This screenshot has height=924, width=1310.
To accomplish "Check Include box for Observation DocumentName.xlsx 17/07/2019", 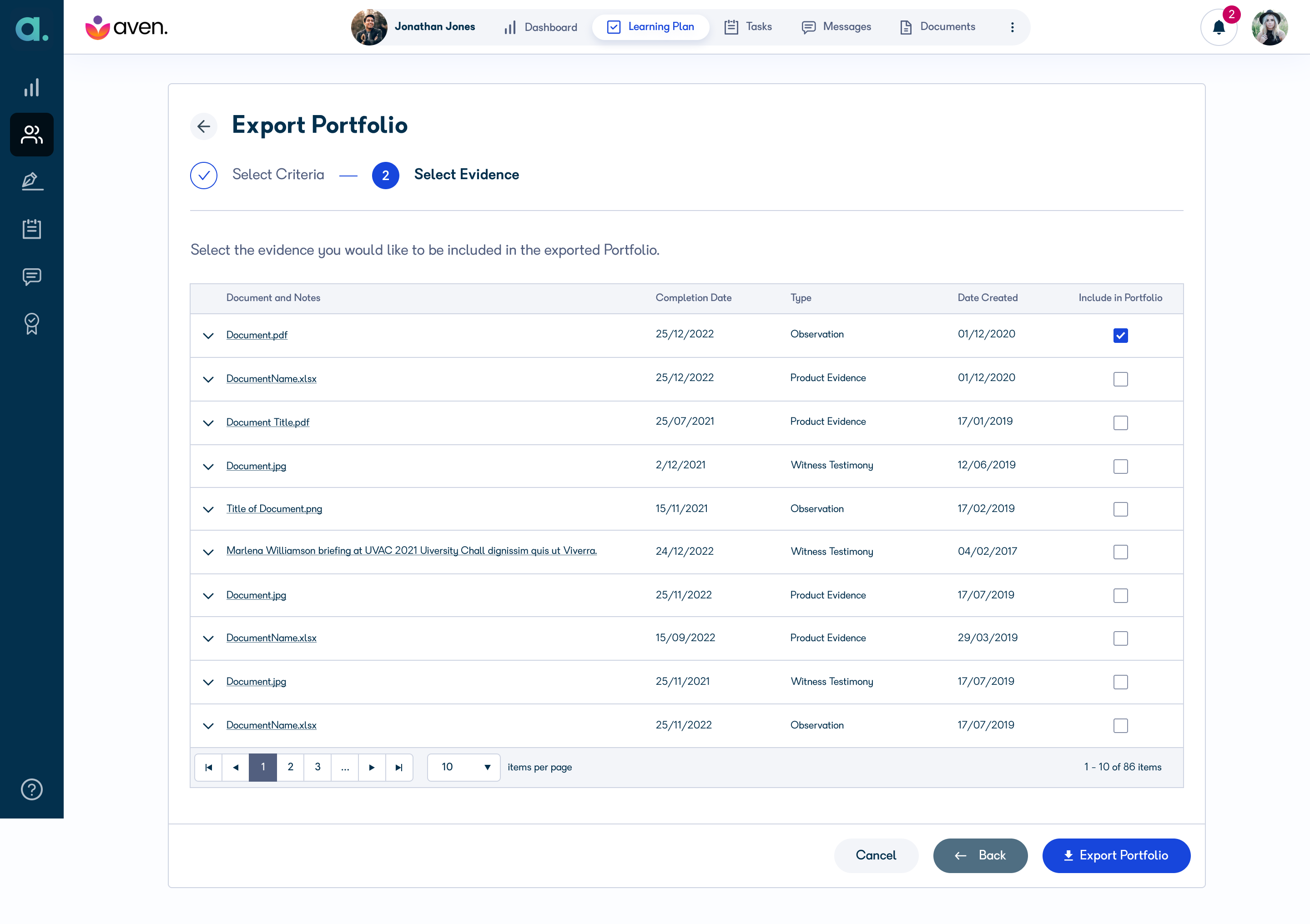I will 1121,725.
